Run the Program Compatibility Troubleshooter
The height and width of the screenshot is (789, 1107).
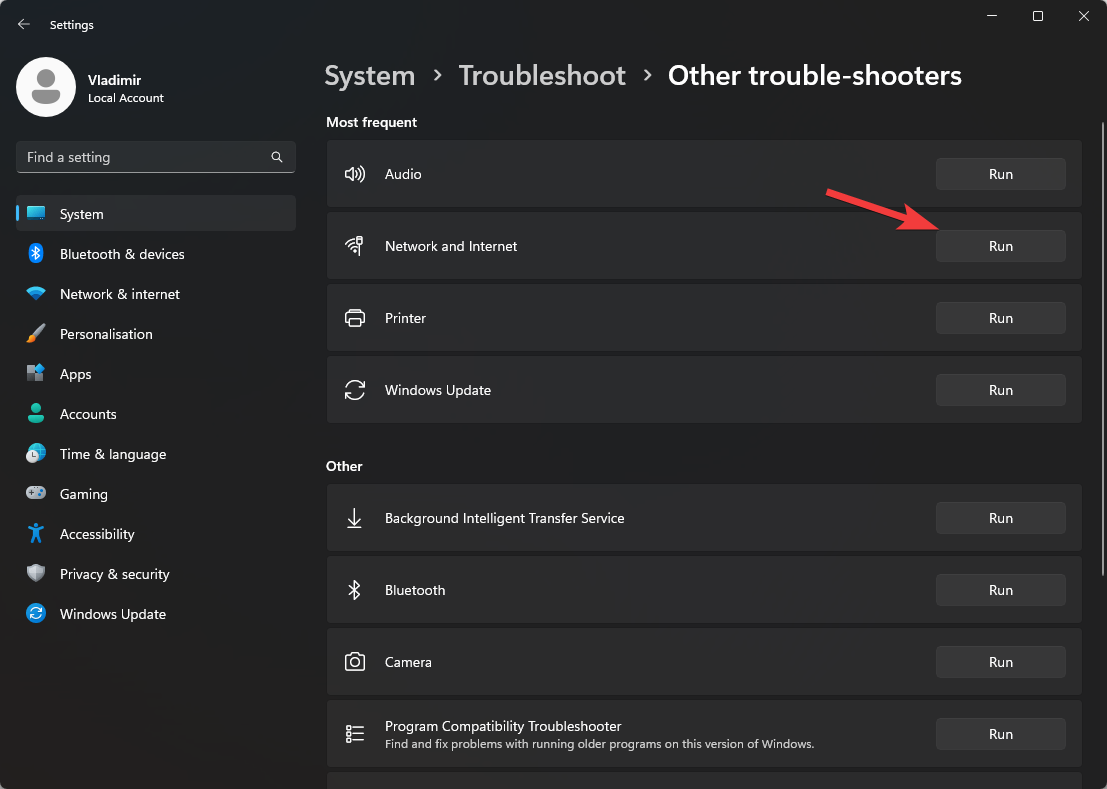(x=1000, y=734)
